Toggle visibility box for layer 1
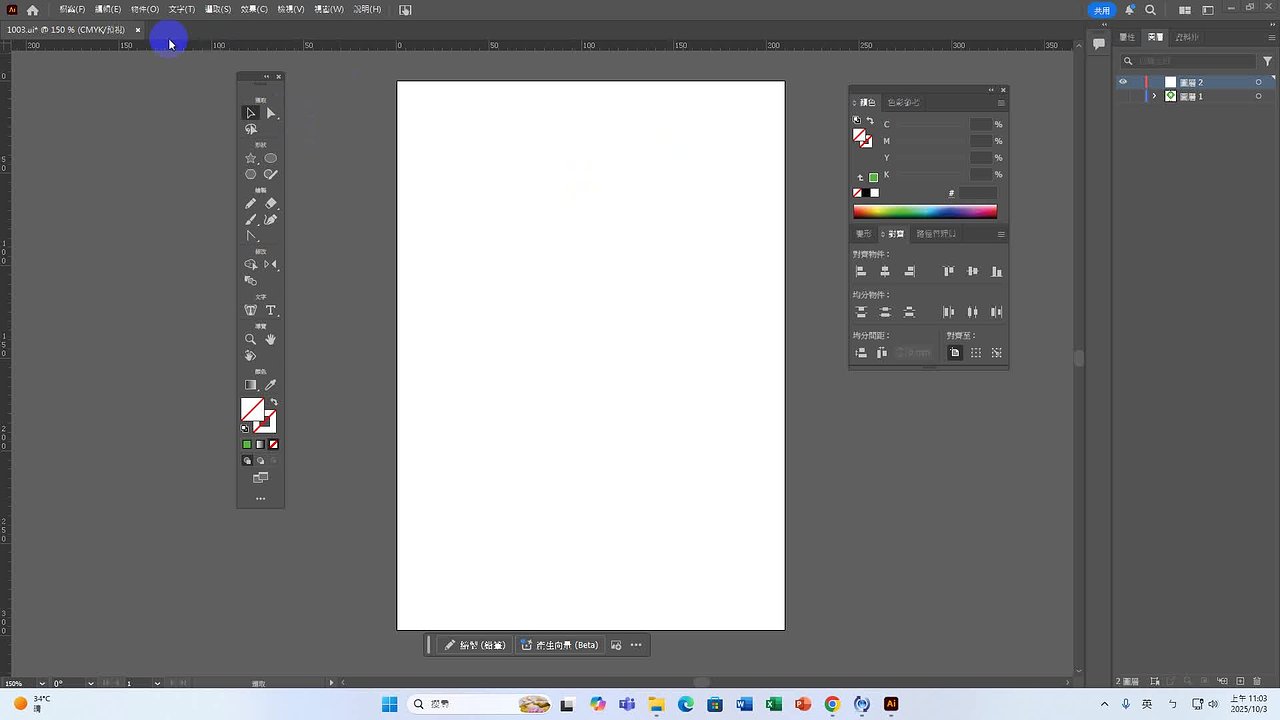Image resolution: width=1280 pixels, height=720 pixels. pyautogui.click(x=1123, y=96)
